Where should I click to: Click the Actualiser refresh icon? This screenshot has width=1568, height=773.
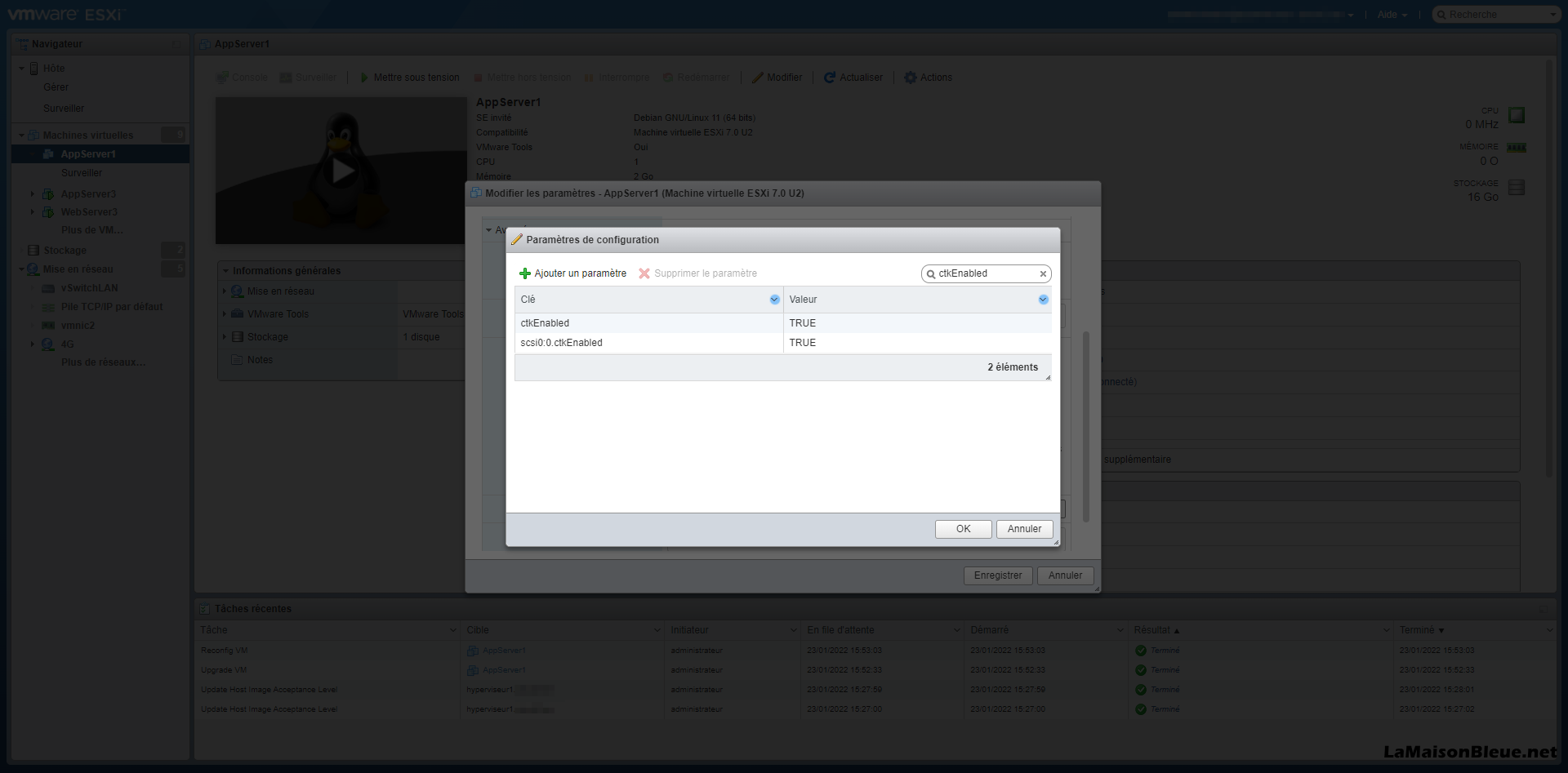pos(830,78)
